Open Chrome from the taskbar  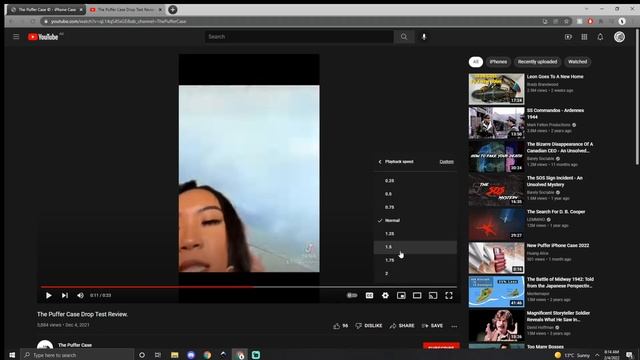[x=207, y=355]
